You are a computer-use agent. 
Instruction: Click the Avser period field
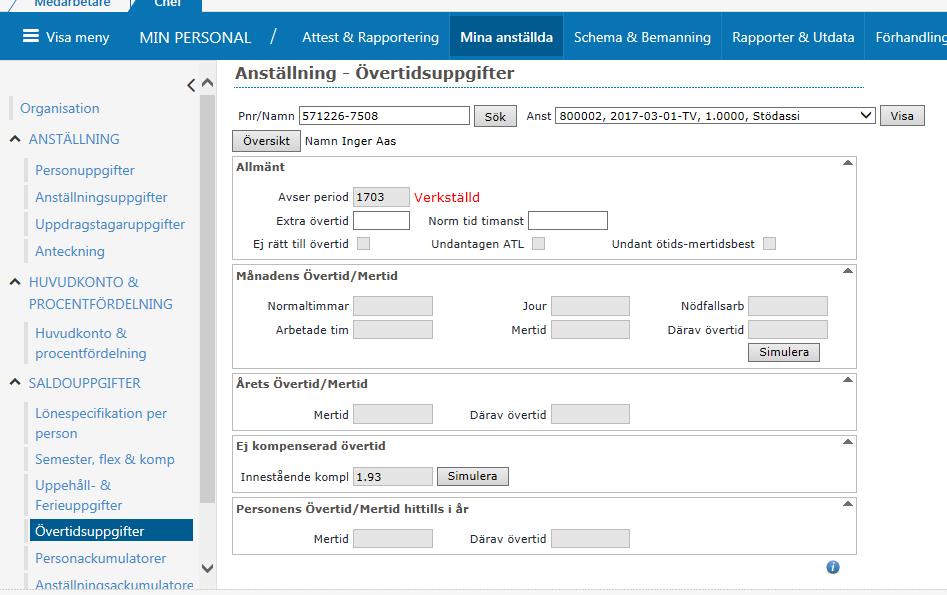[381, 197]
